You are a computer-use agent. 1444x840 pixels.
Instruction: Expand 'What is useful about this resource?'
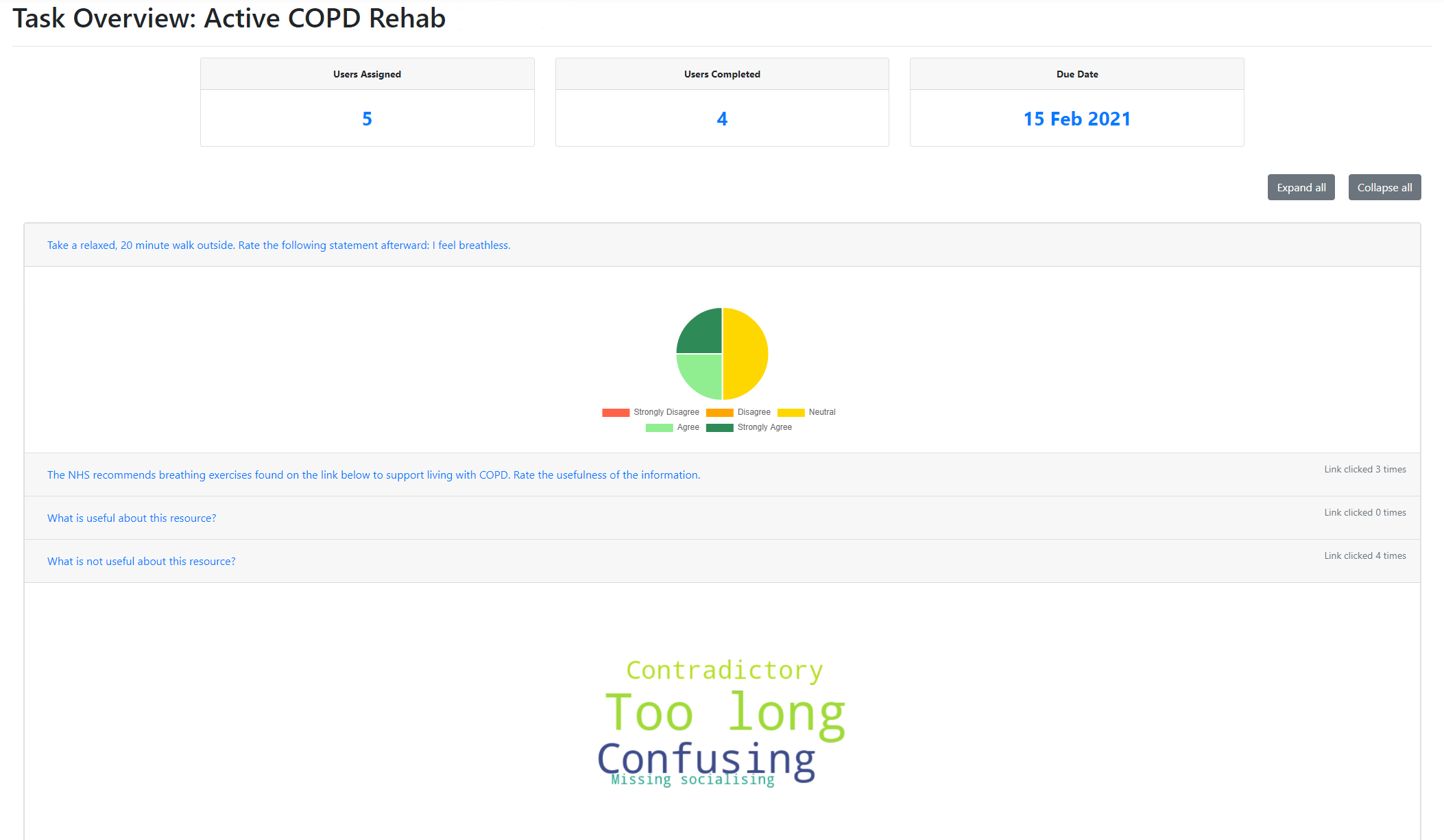pos(132,518)
